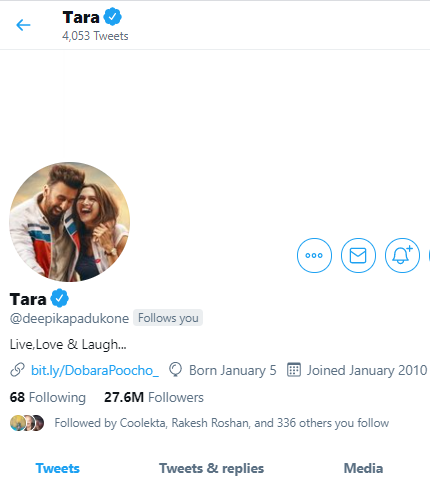Switch to the Tweets tab

click(58, 468)
